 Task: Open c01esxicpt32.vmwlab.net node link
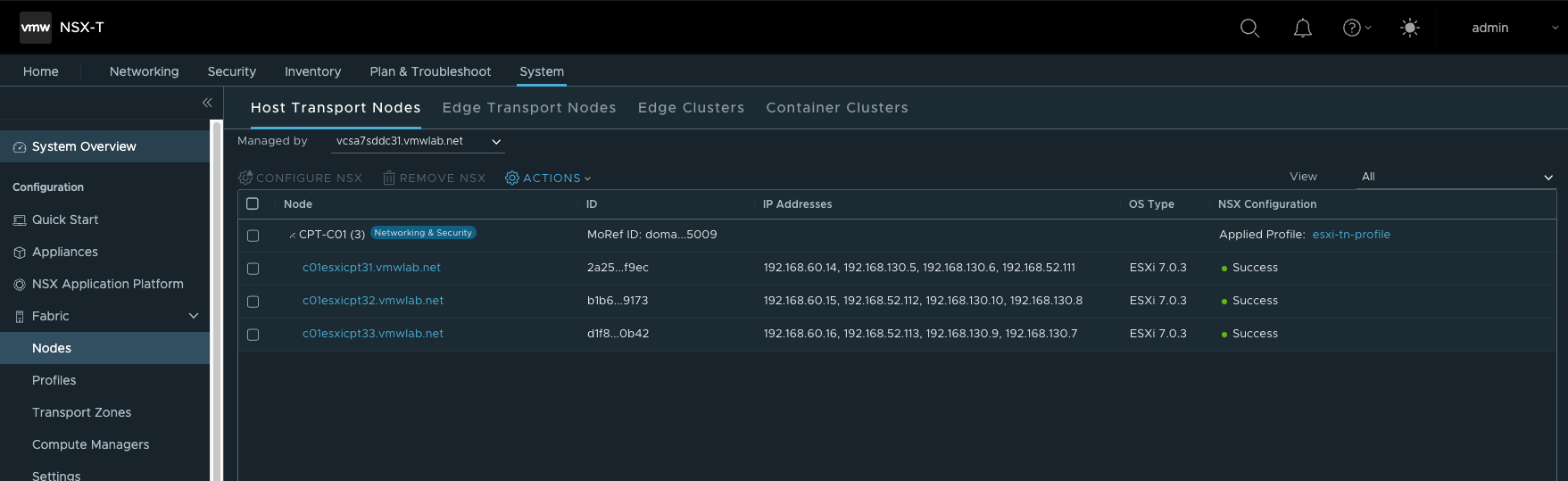373,301
